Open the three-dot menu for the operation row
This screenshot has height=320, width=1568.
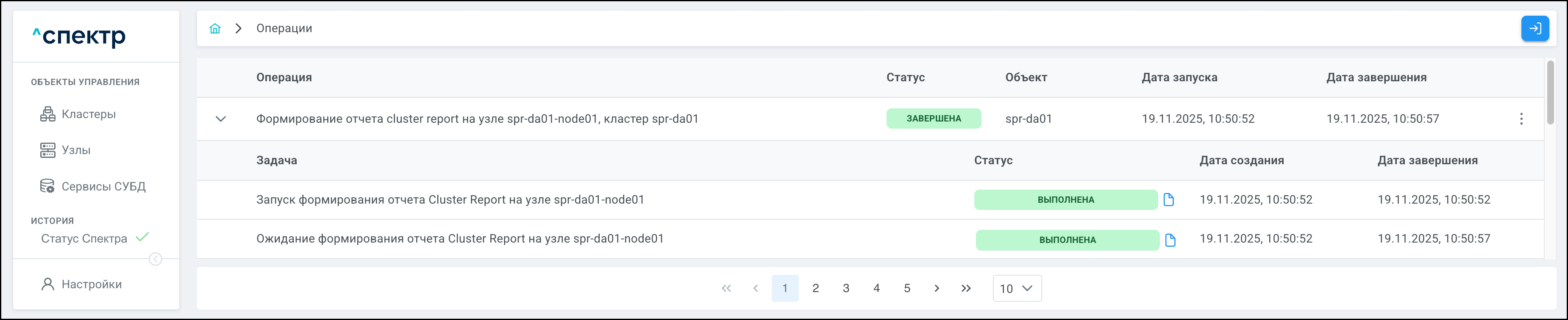tap(1521, 119)
